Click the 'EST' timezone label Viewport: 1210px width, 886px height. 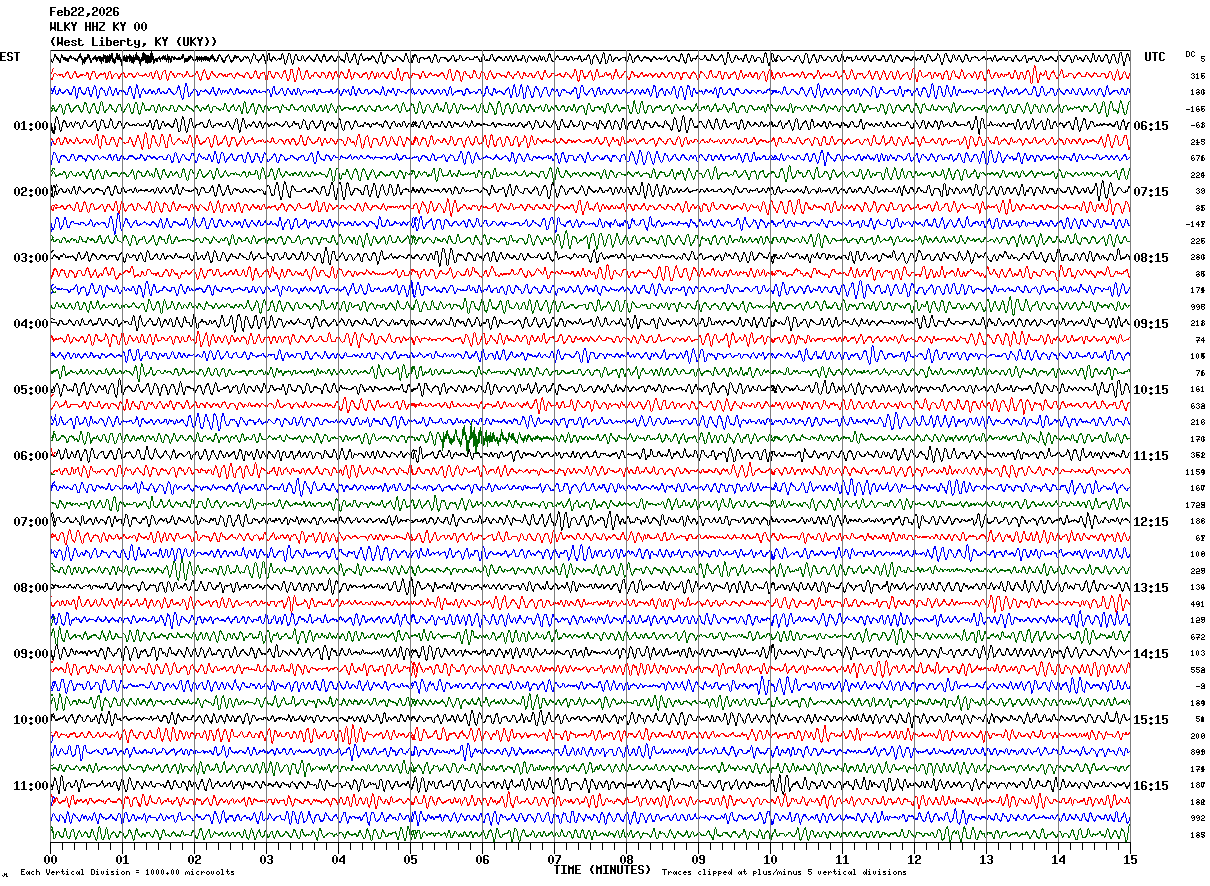tap(10, 57)
